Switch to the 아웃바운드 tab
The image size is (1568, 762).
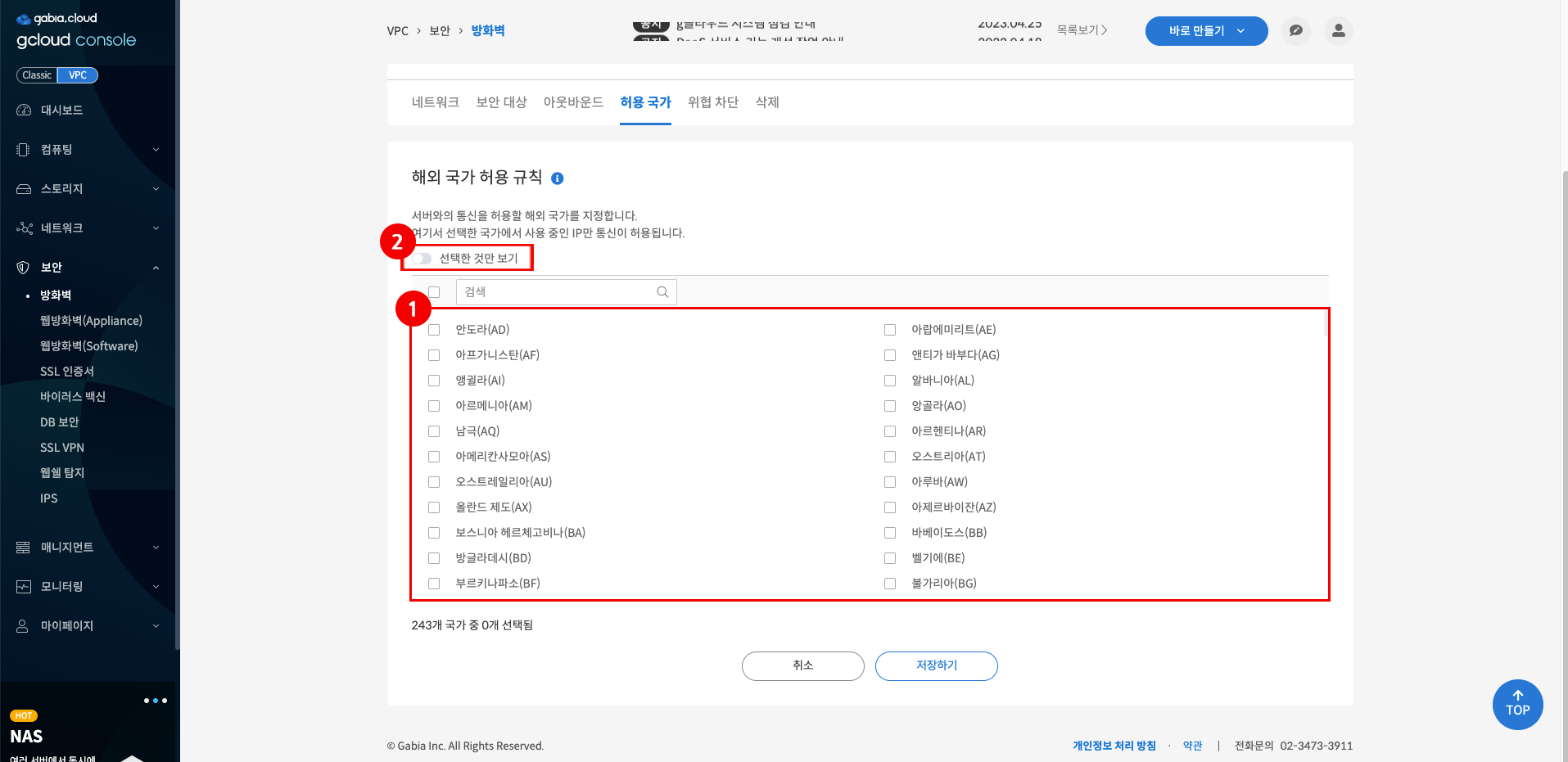click(573, 102)
